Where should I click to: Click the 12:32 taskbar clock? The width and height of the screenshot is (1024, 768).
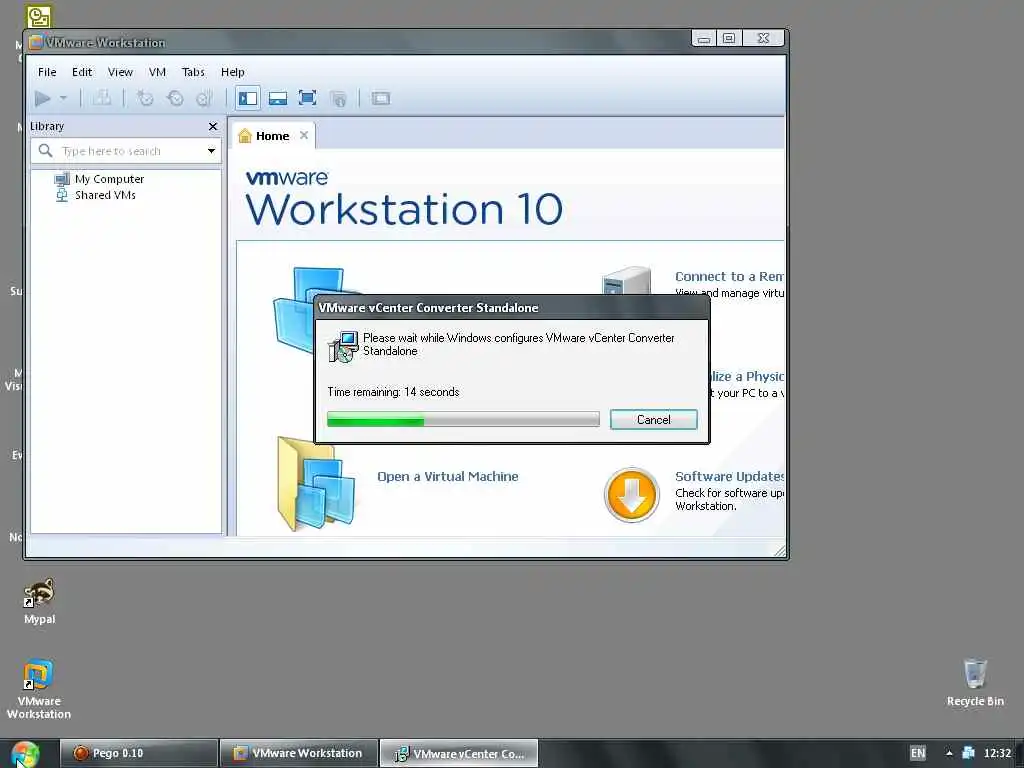(x=997, y=753)
